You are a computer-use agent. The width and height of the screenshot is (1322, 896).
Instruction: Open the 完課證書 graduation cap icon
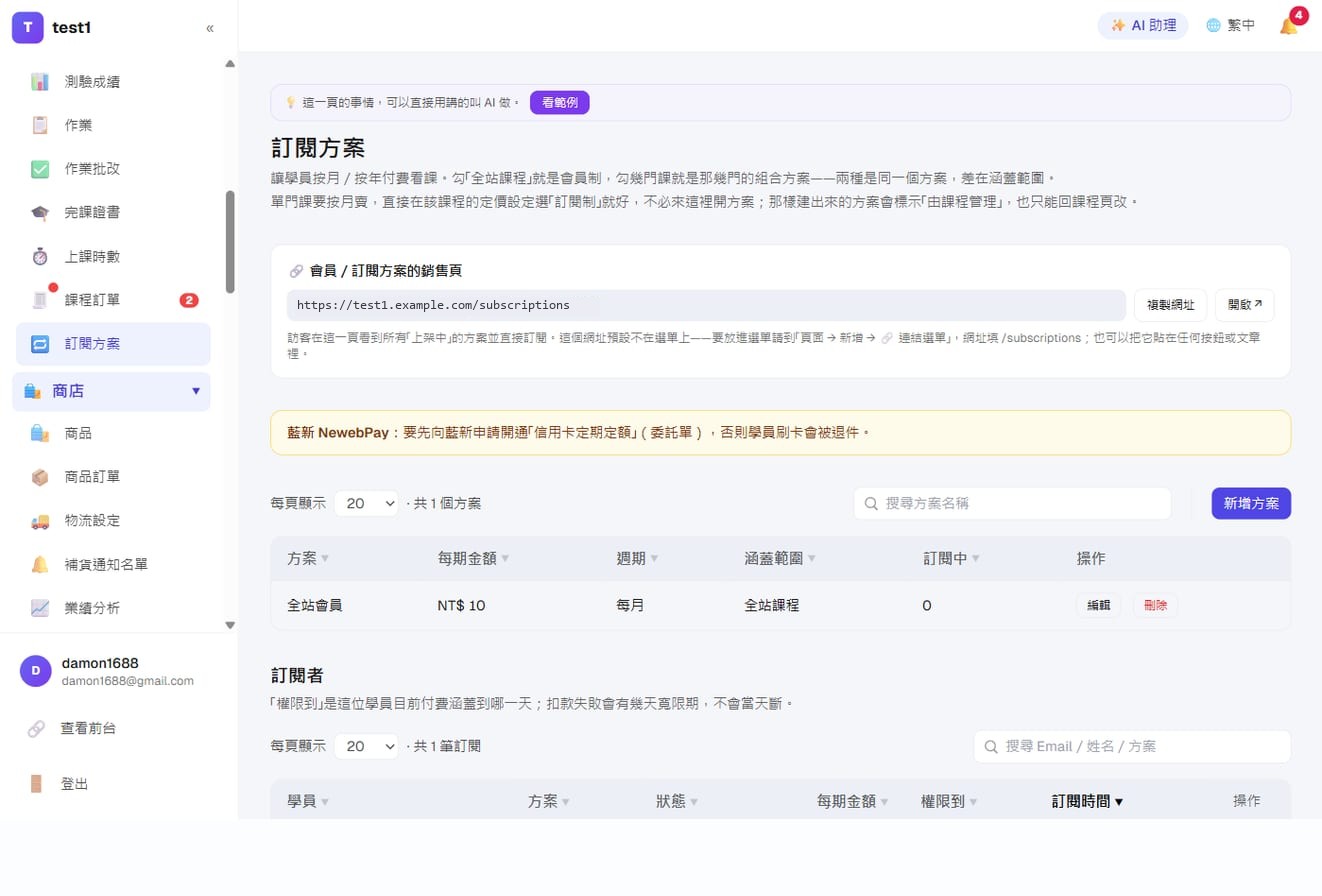tap(40, 213)
